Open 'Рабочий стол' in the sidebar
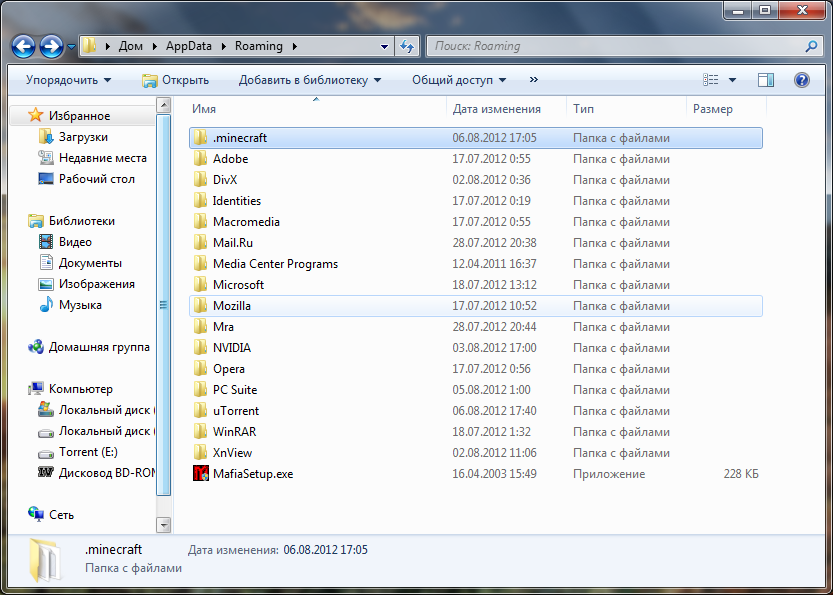This screenshot has height=595, width=833. coord(97,179)
